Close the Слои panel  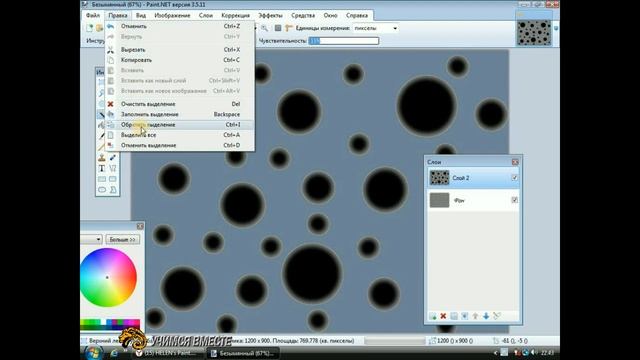[x=515, y=162]
